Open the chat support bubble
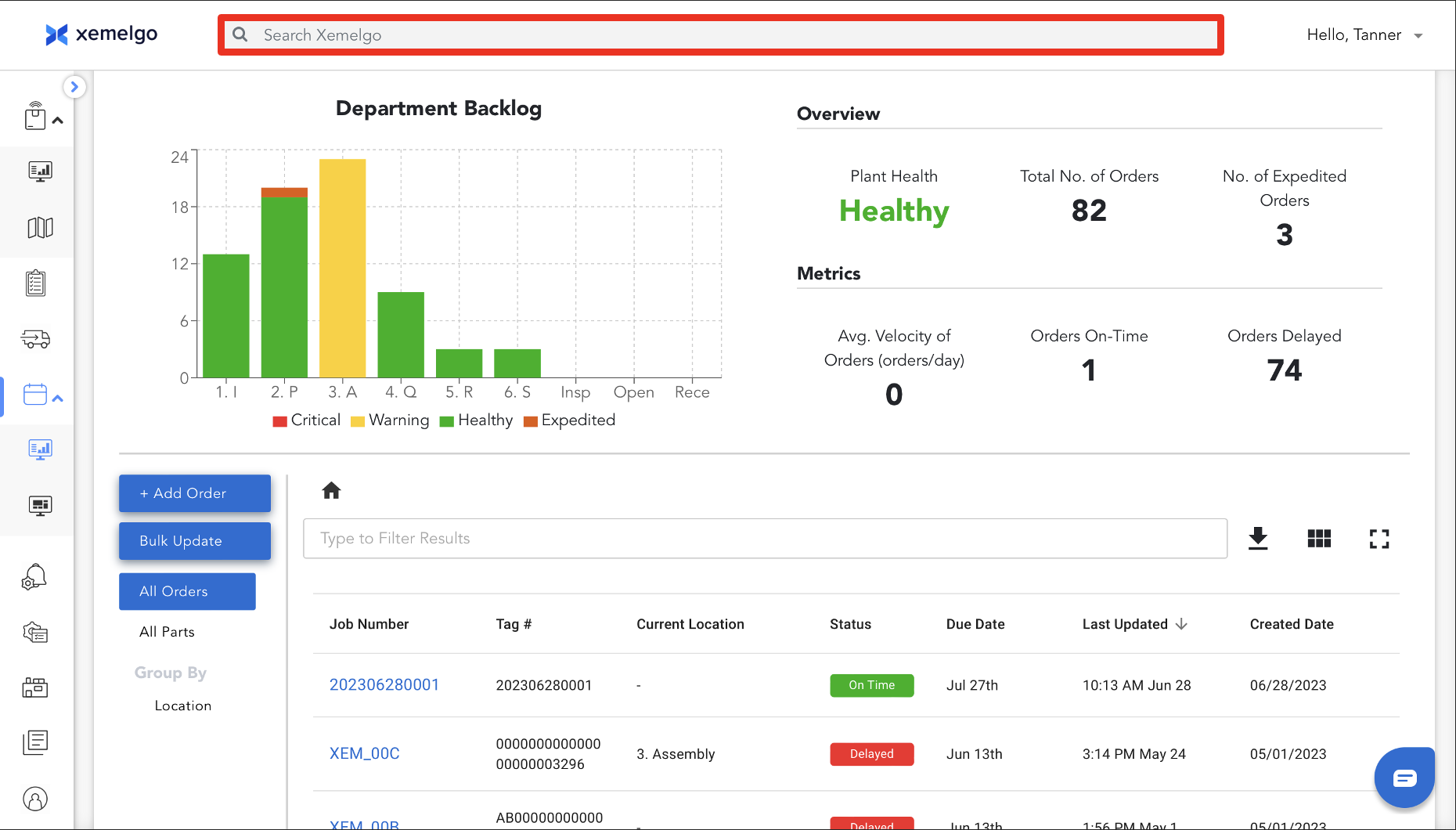 point(1404,778)
